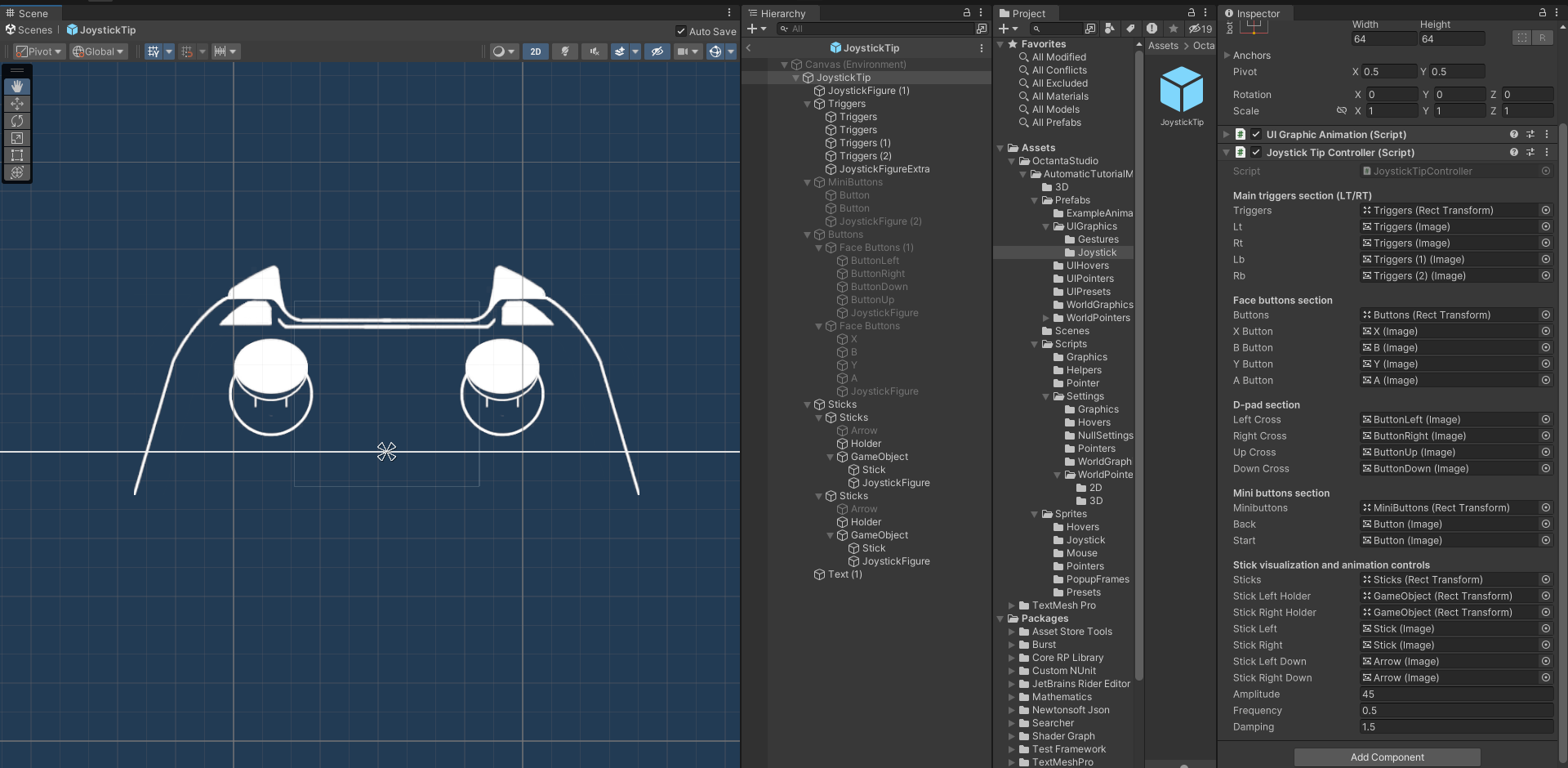
Task: Click the Add Component button
Action: click(1387, 757)
